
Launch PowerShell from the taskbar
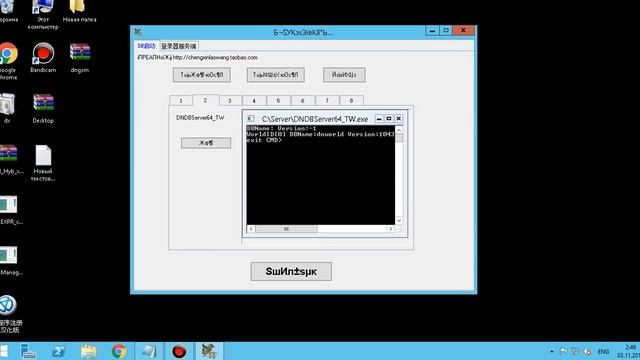pos(58,351)
